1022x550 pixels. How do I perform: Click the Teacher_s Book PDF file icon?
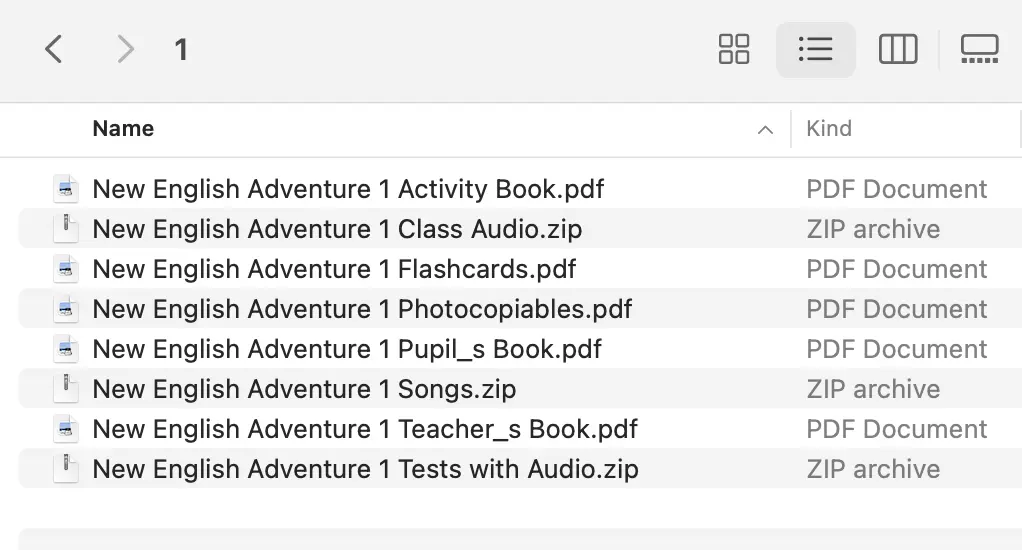[x=66, y=429]
